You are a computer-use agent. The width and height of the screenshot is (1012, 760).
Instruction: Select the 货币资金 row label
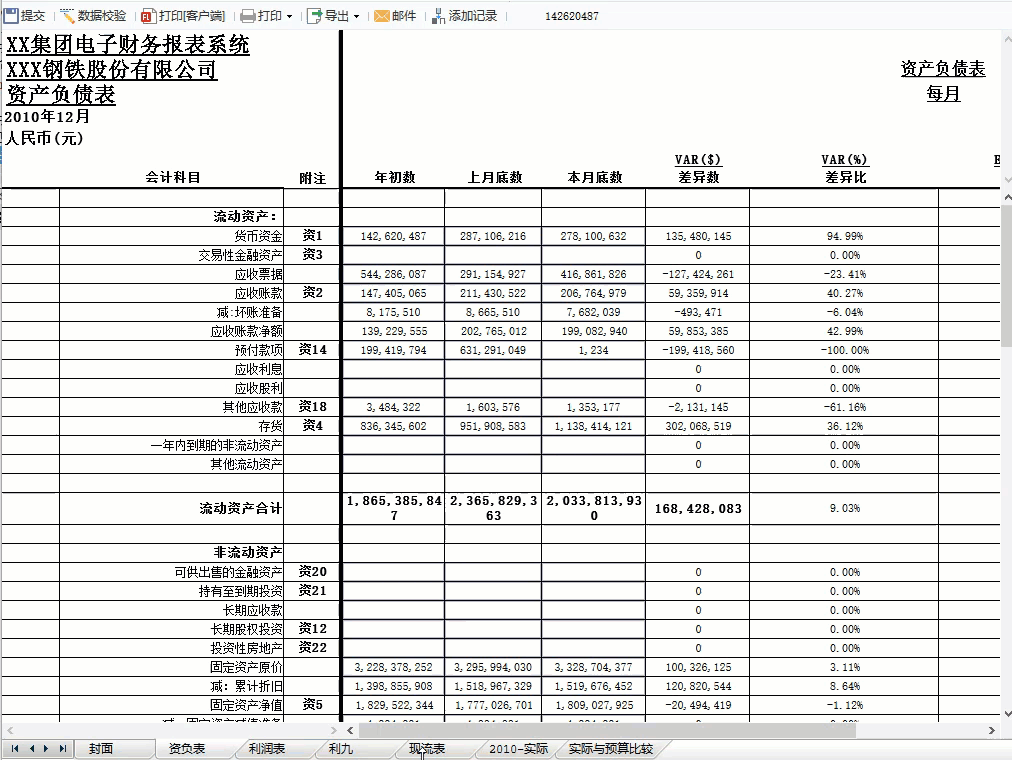click(258, 236)
